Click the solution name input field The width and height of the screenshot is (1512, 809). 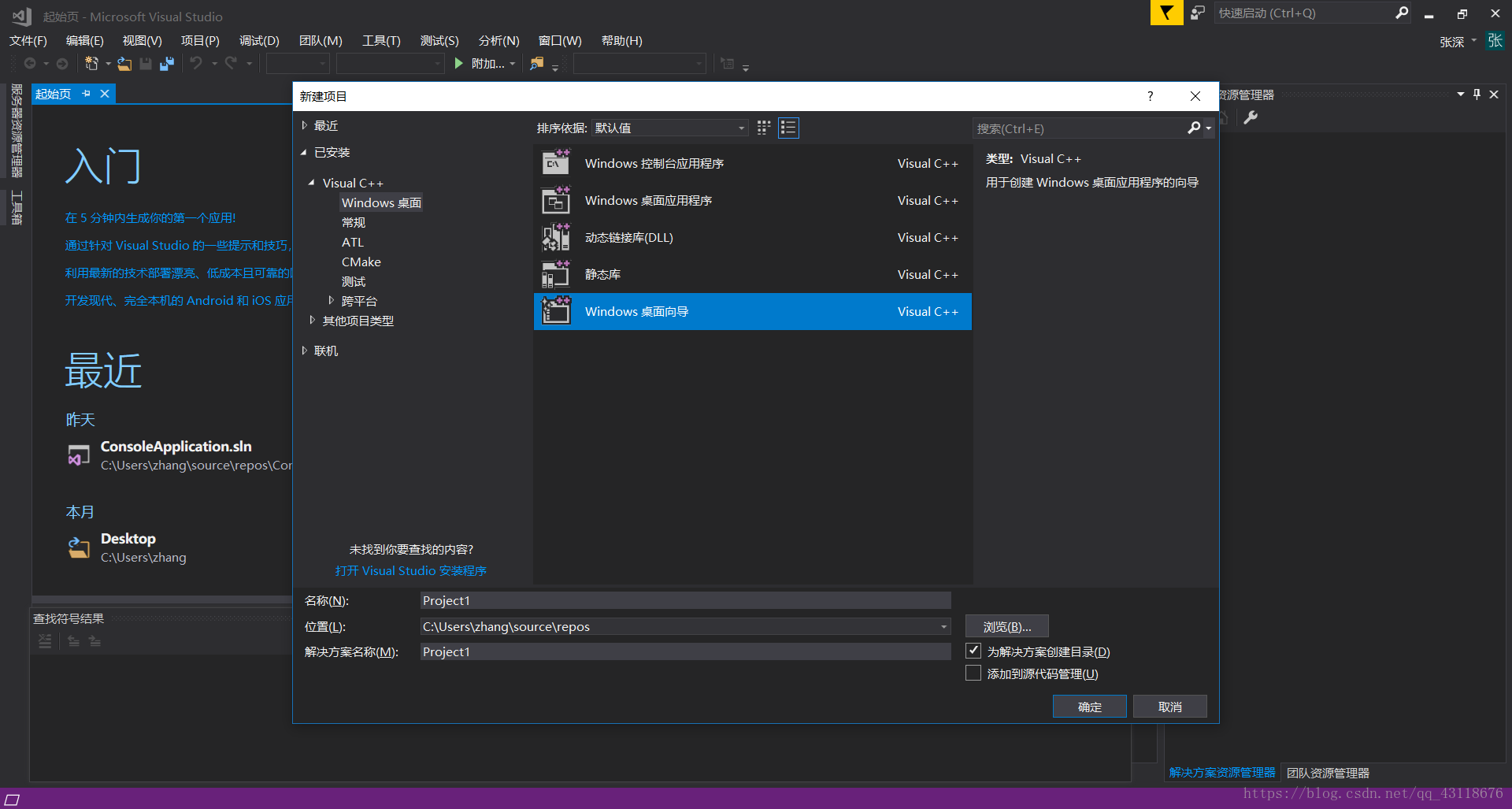click(x=685, y=651)
